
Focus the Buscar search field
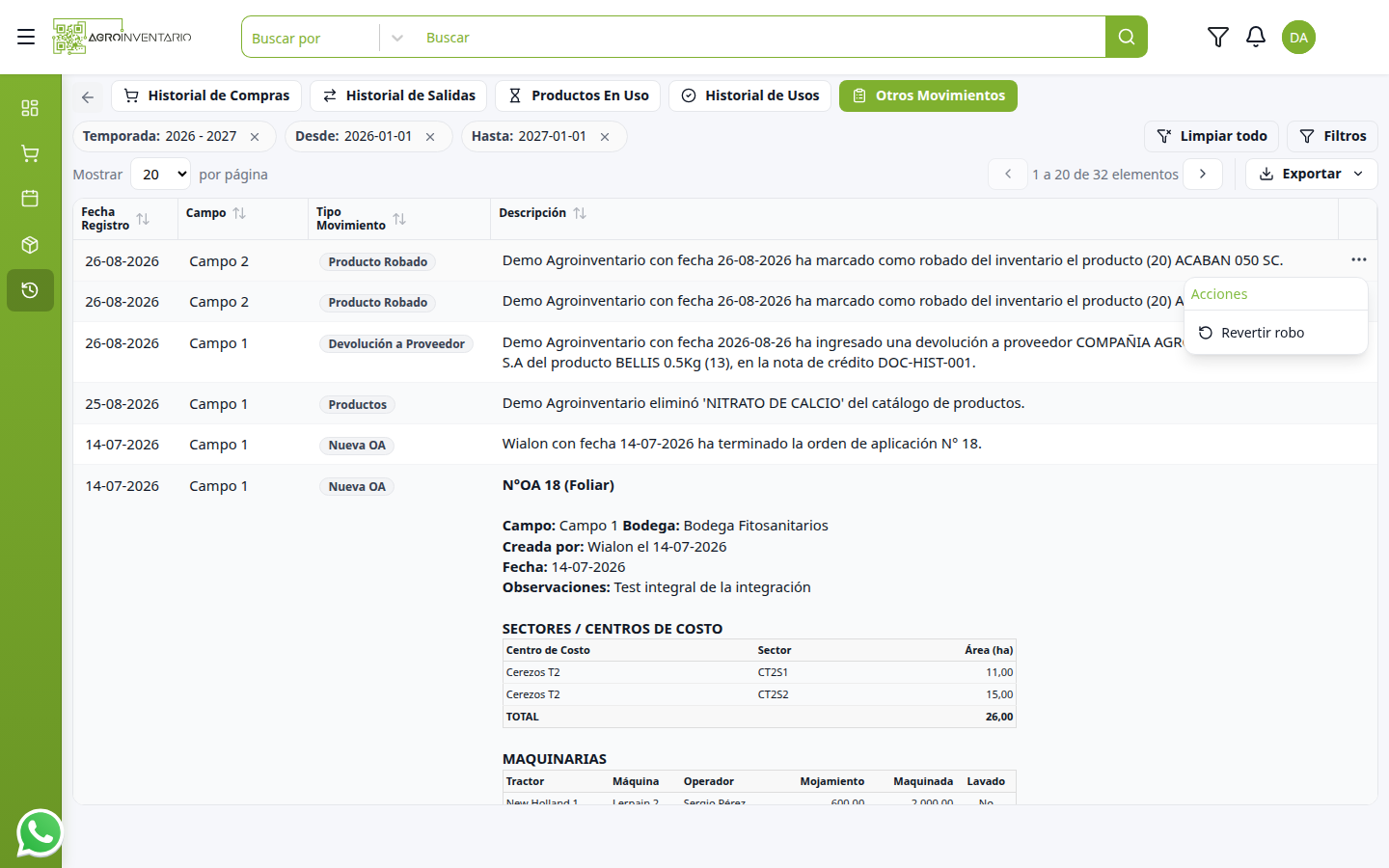(x=759, y=38)
